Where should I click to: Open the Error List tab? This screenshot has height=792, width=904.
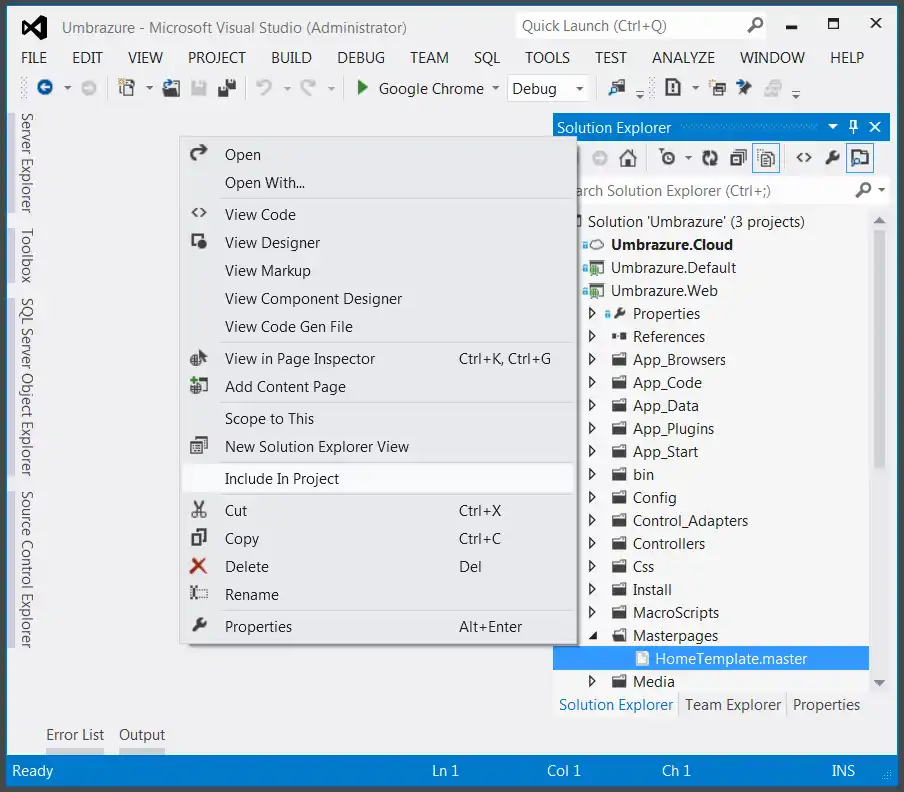(75, 735)
